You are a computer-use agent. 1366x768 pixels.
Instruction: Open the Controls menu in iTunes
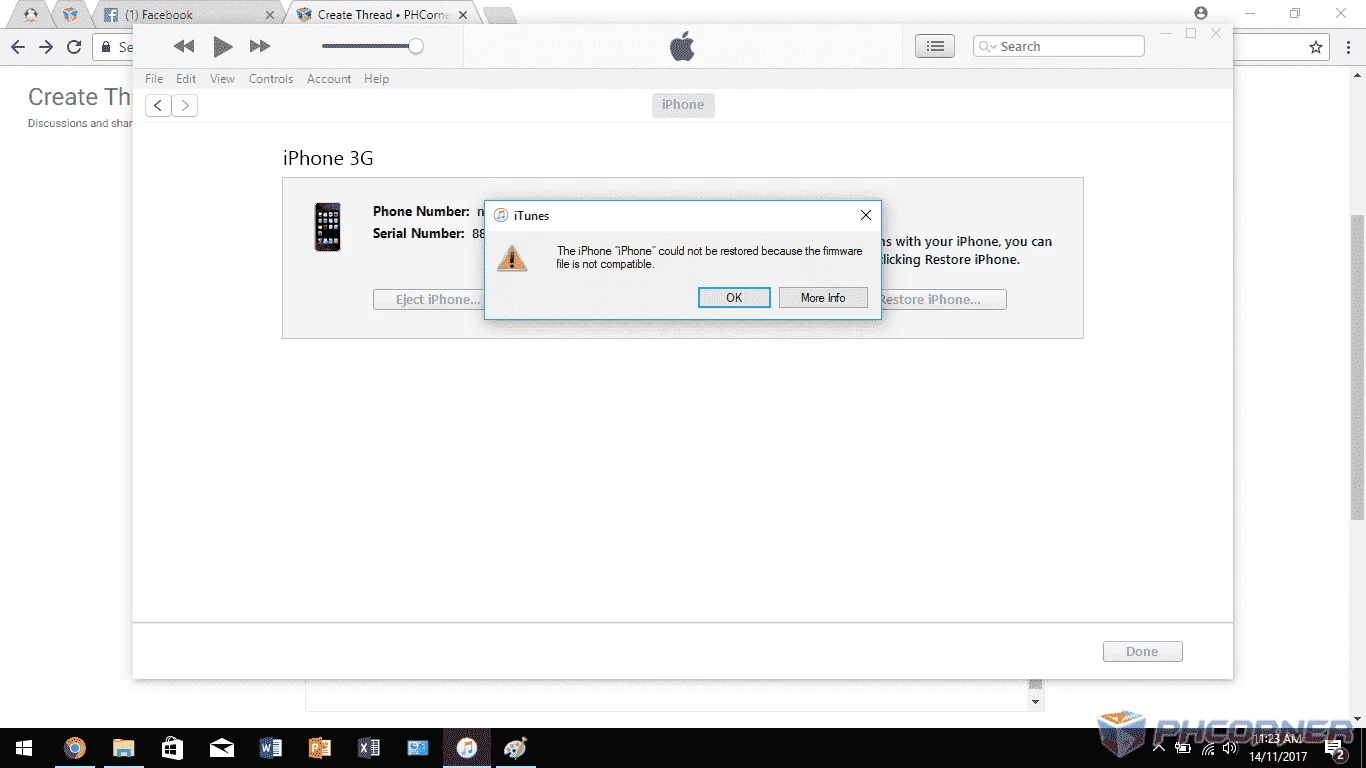271,79
